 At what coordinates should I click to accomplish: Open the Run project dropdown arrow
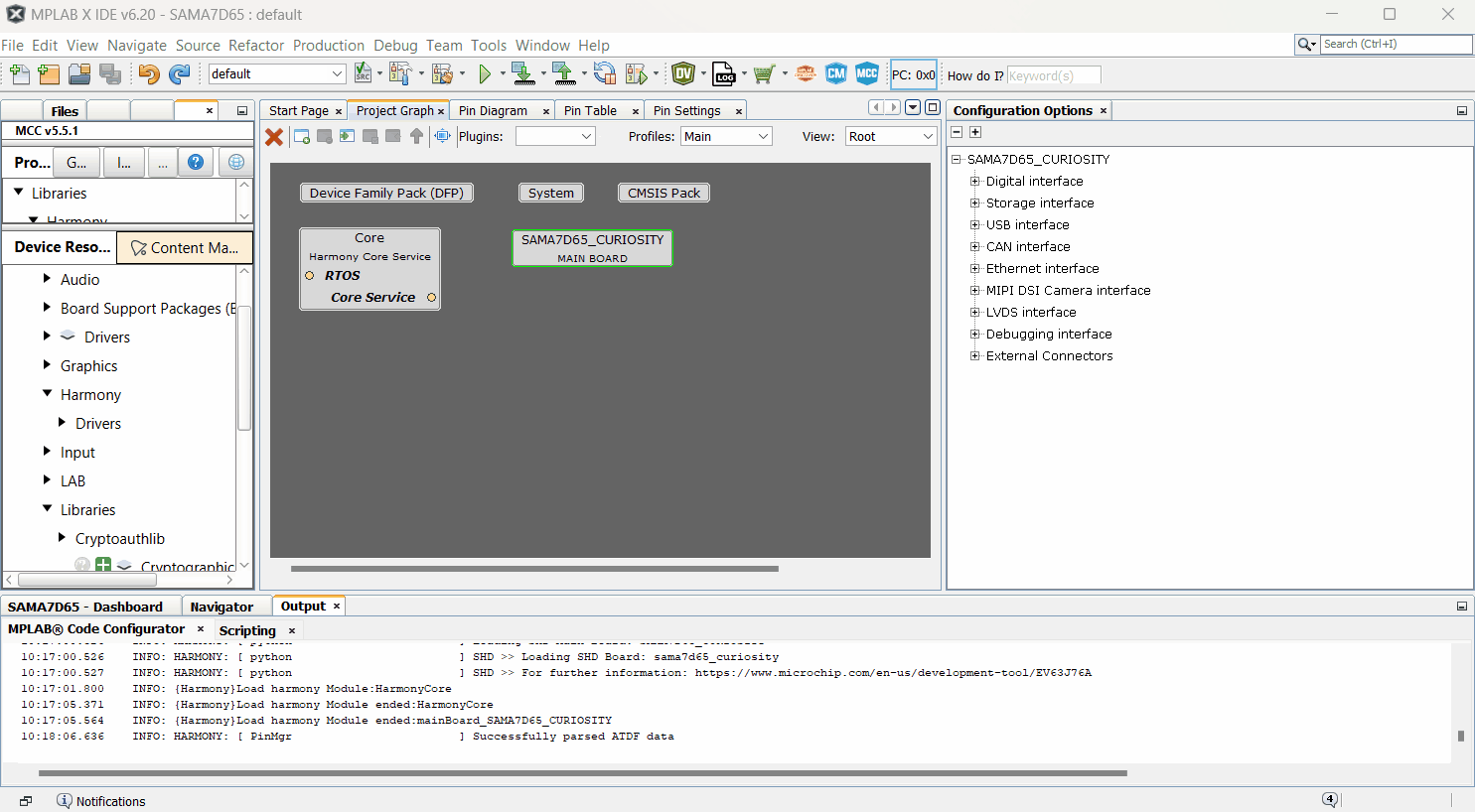(x=503, y=73)
